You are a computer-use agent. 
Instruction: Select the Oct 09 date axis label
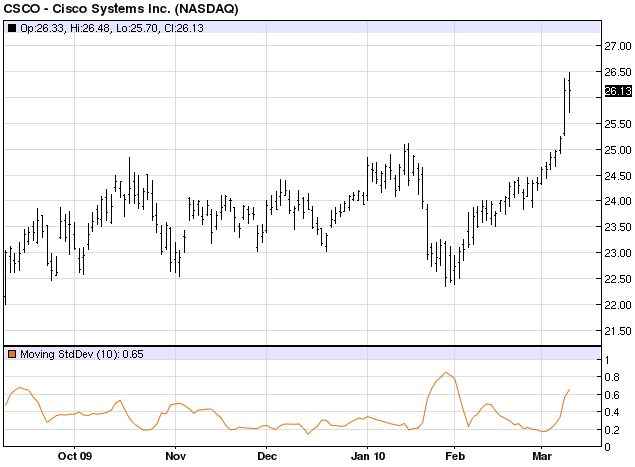point(75,457)
